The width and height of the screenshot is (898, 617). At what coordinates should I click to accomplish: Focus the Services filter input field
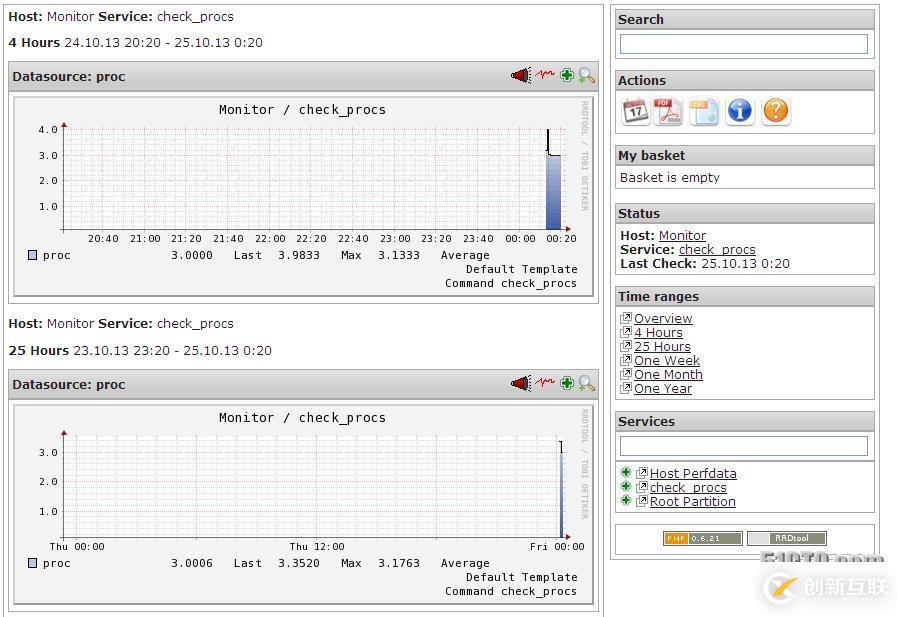pyautogui.click(x=744, y=446)
